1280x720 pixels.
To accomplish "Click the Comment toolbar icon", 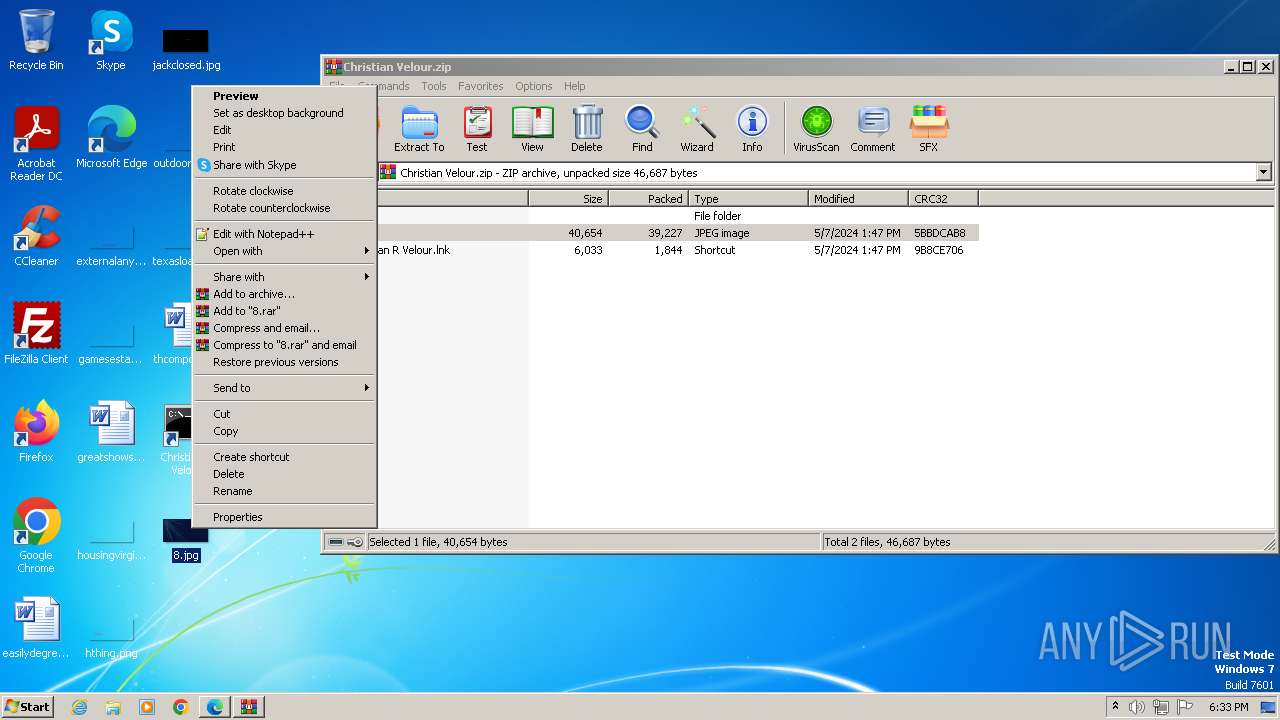I will coord(873,129).
